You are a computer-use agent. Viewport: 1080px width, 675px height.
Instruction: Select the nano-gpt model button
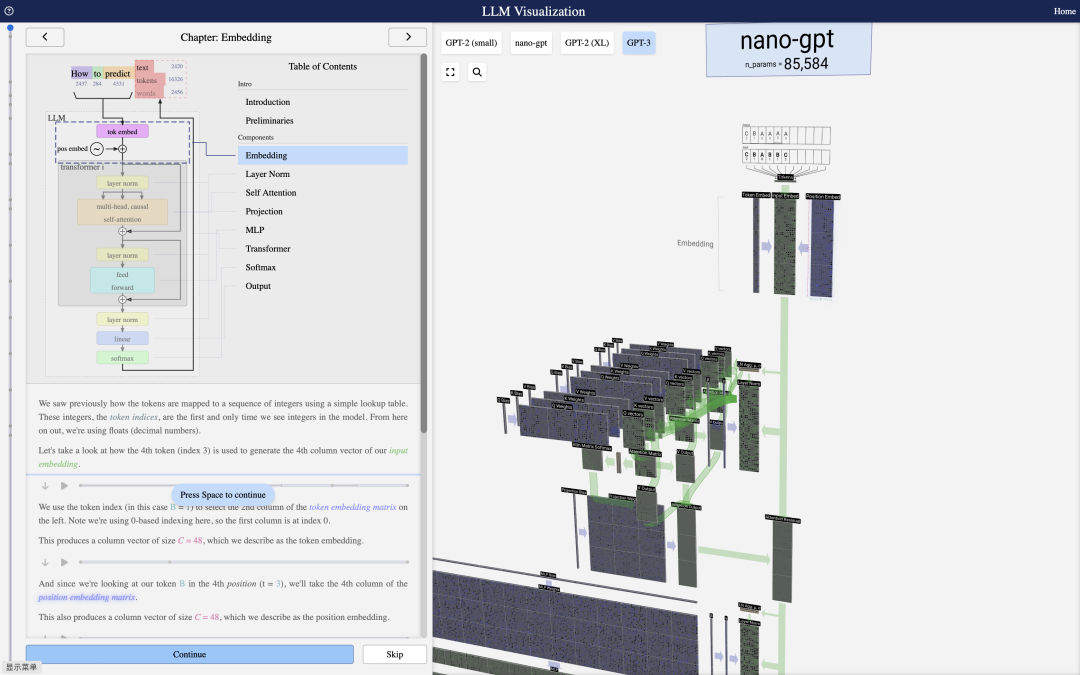pos(531,43)
